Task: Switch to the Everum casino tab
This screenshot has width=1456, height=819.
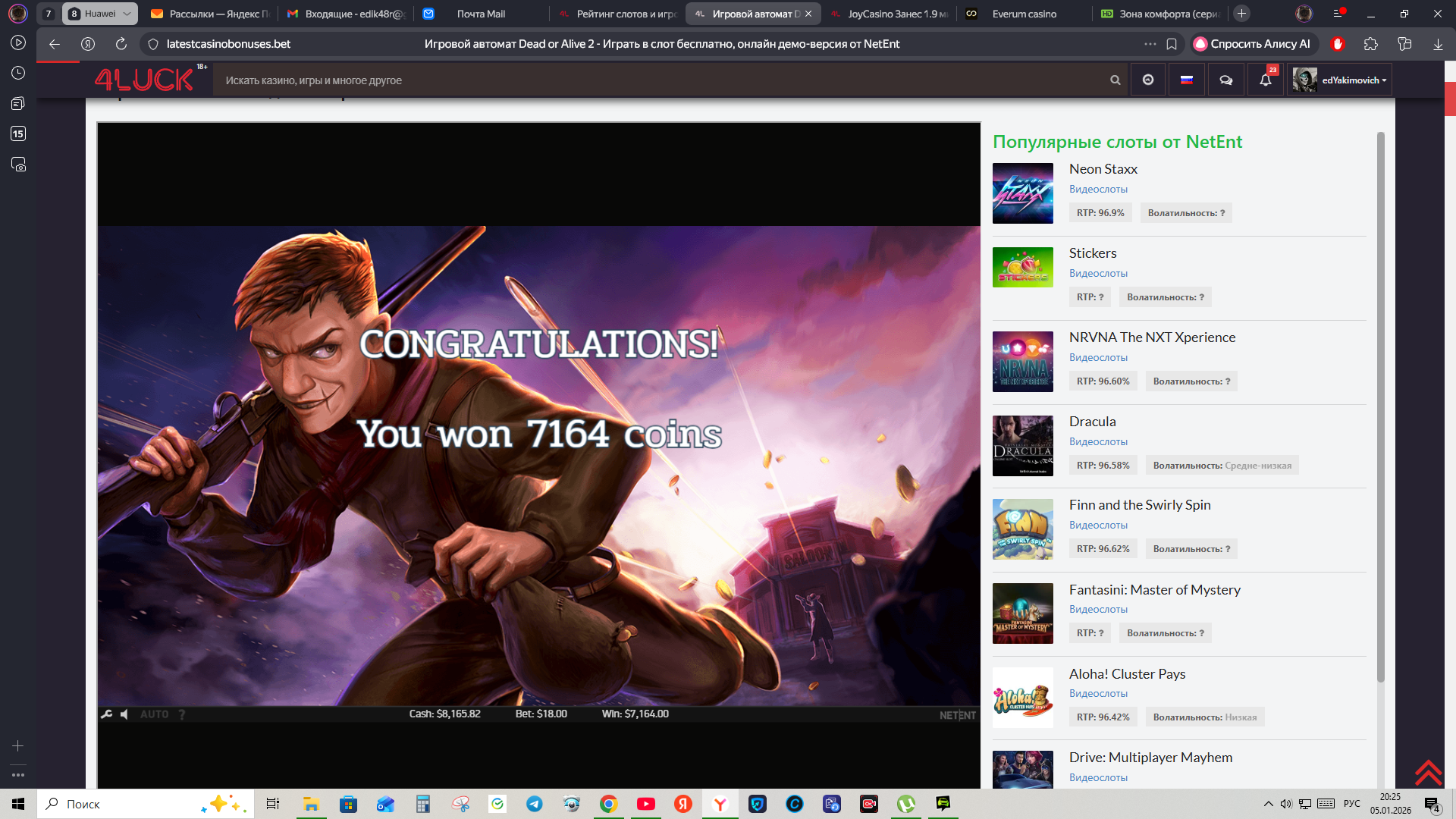Action: [1024, 14]
